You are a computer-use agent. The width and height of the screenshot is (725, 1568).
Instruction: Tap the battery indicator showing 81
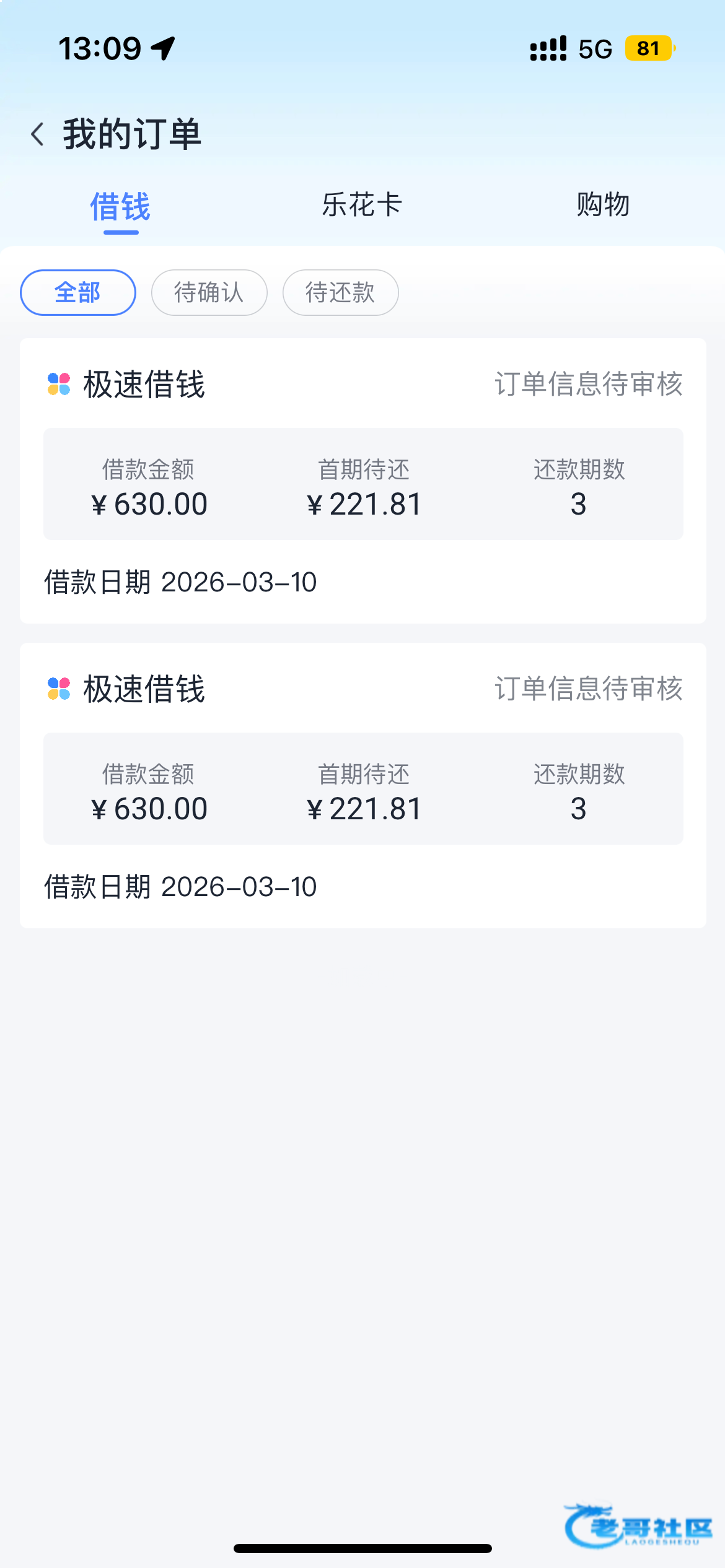649,48
